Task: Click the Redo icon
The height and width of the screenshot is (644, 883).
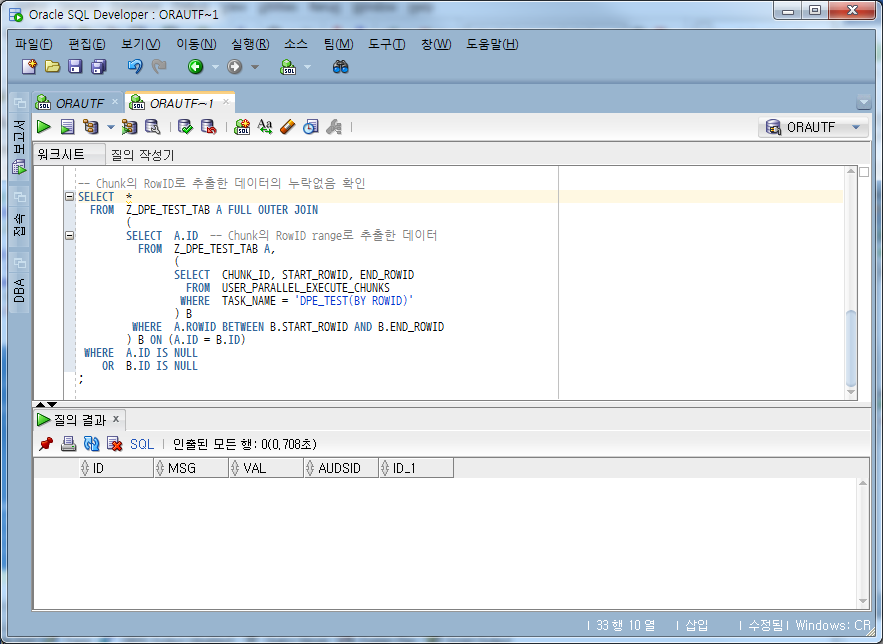Action: [159, 67]
